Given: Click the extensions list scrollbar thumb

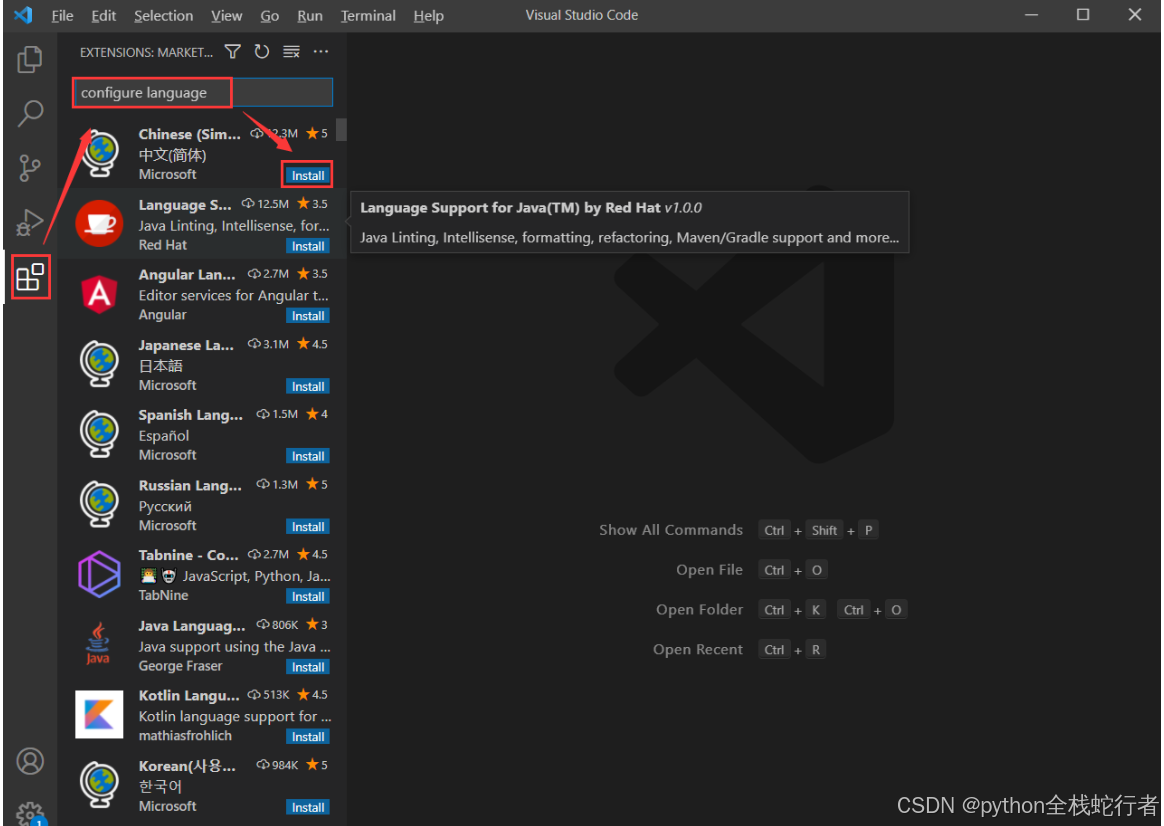Looking at the screenshot, I should [341, 129].
